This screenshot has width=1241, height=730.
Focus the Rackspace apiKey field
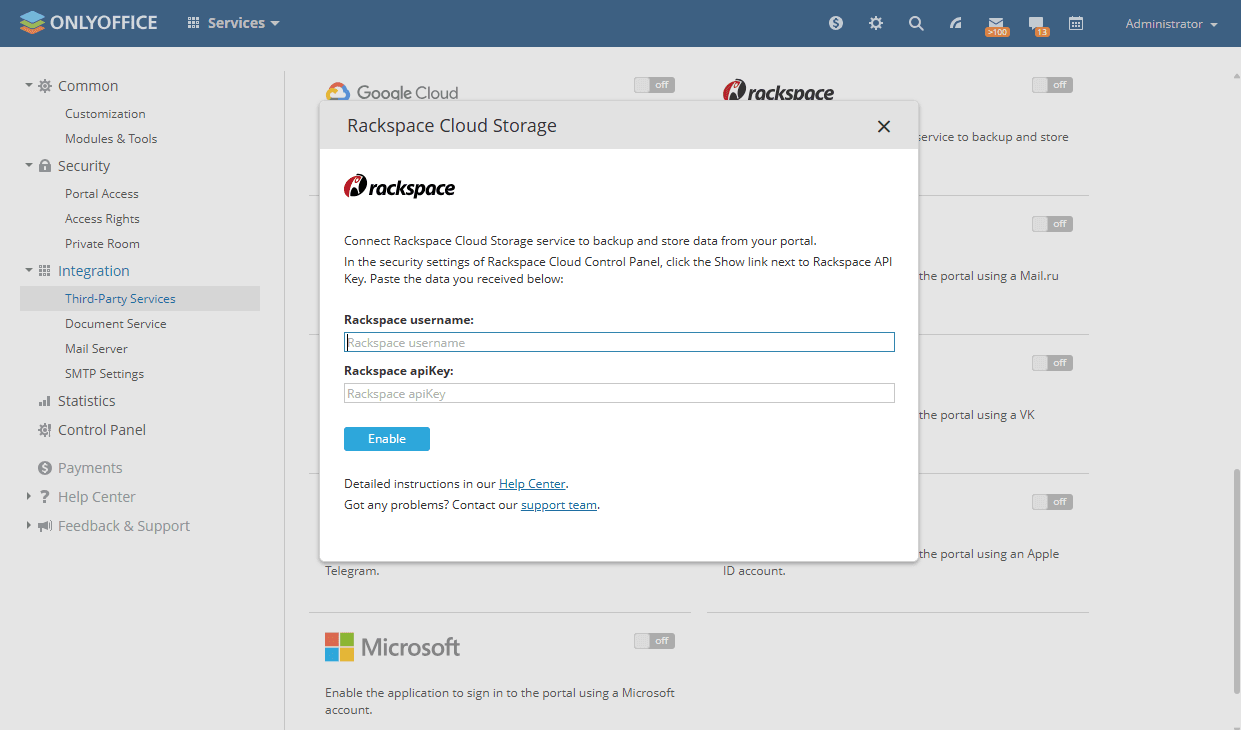(x=619, y=393)
